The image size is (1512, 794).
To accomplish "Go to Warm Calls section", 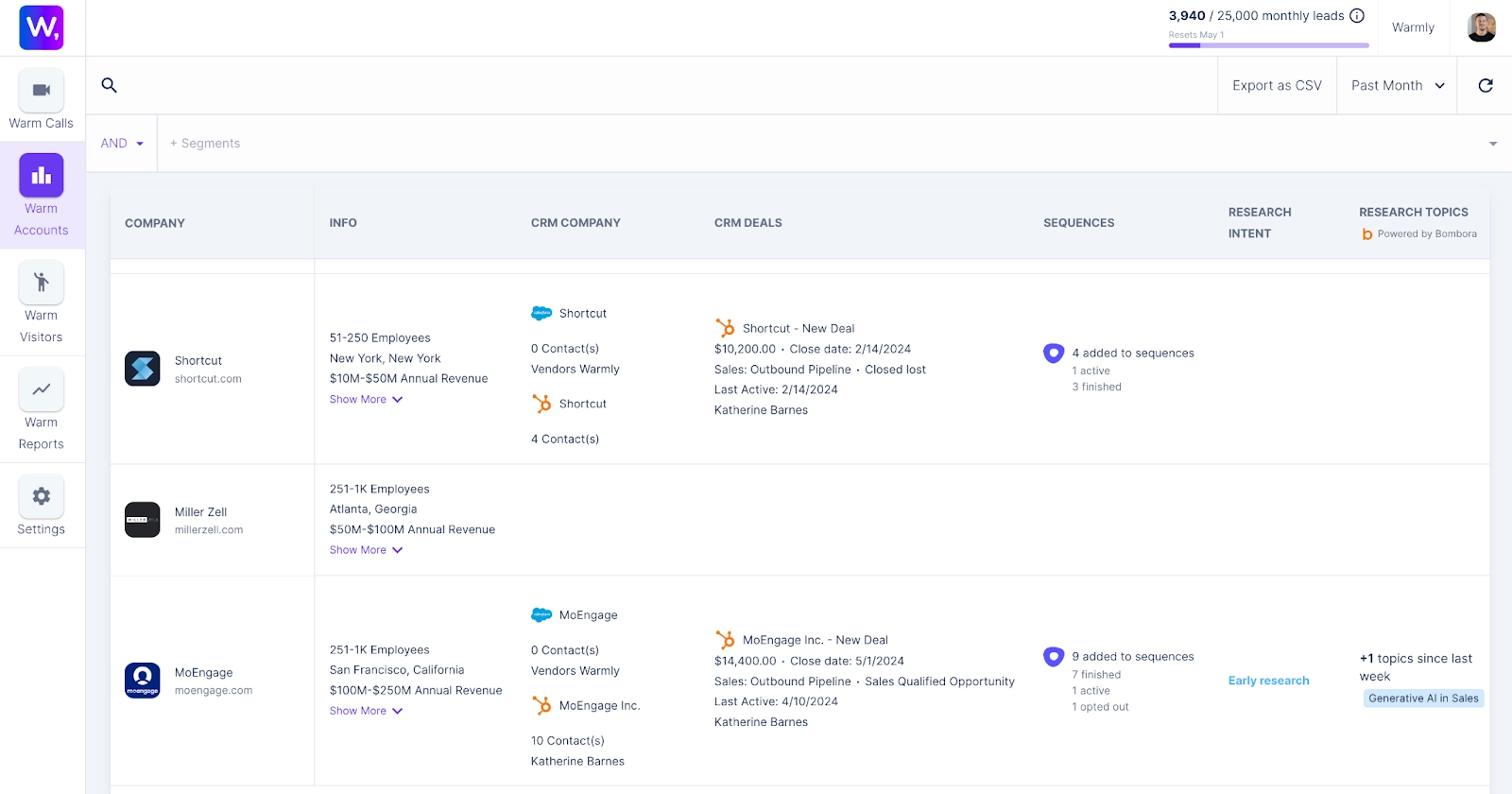I will pyautogui.click(x=42, y=99).
